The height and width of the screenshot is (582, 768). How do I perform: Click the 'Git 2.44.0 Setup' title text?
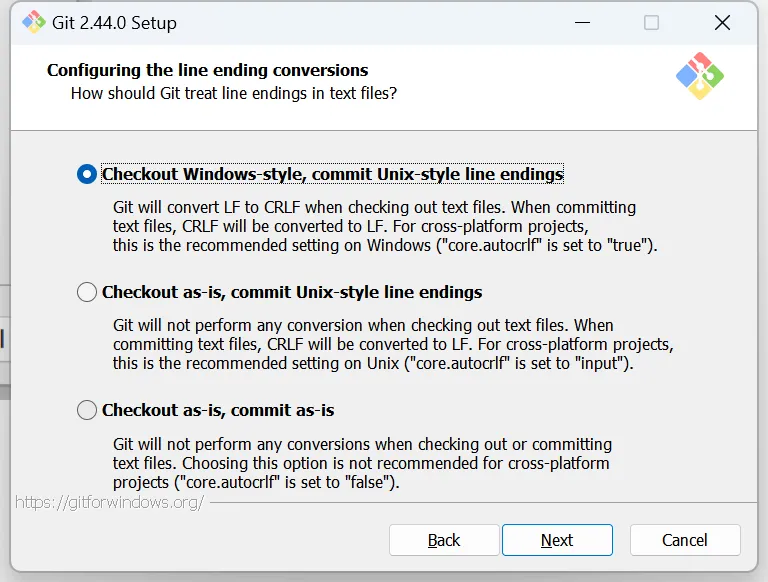[x=114, y=23]
